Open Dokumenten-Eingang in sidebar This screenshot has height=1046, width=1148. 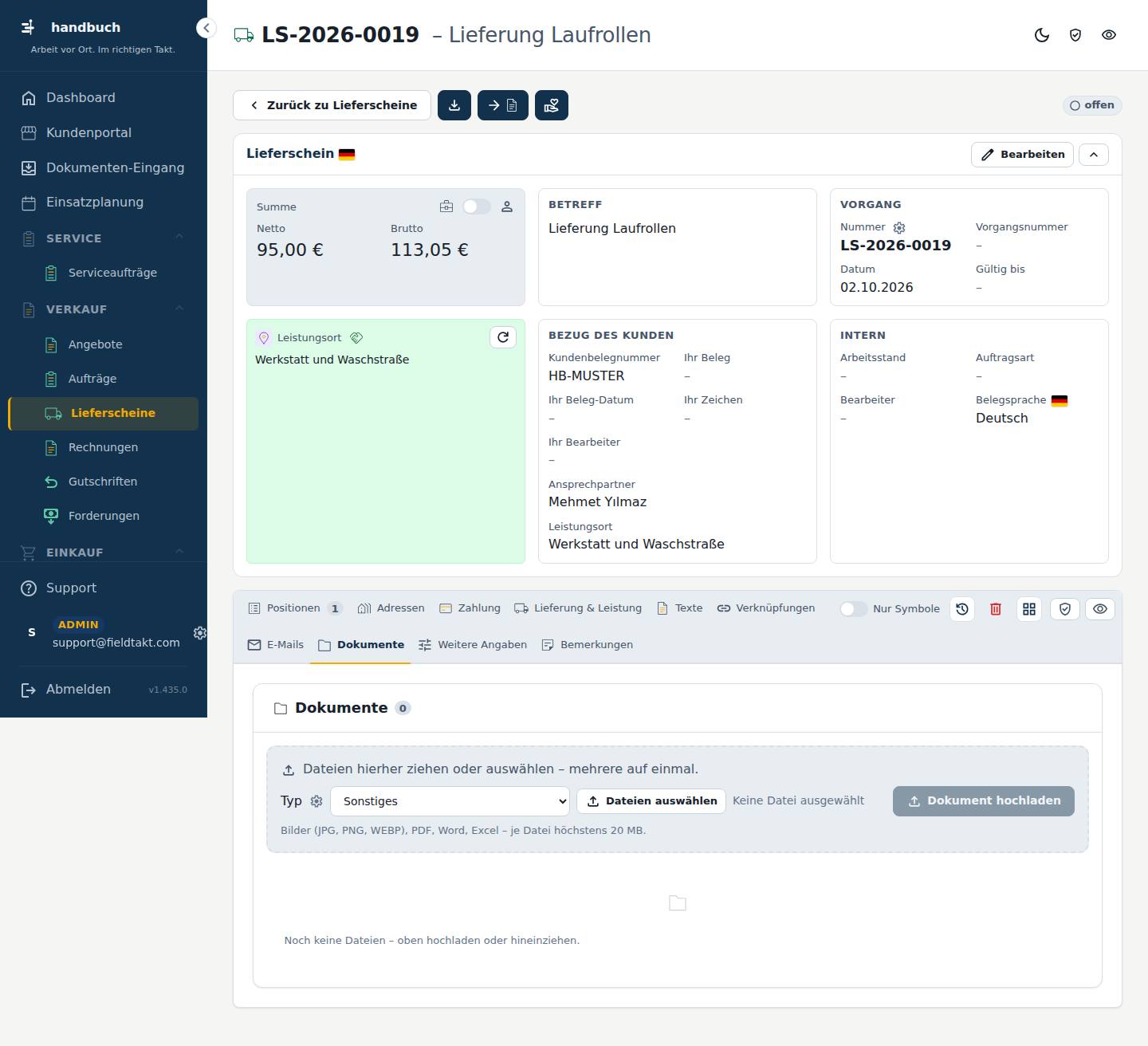104,167
